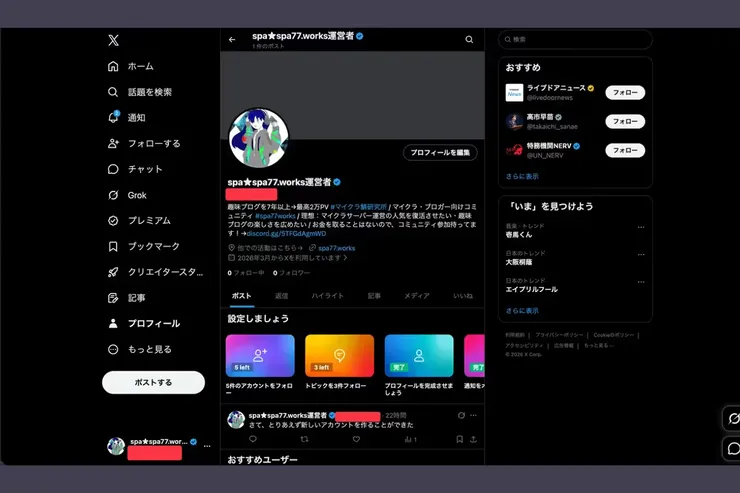Bookmark the post with the bookmark icon
This screenshot has width=740, height=493.
click(459, 439)
